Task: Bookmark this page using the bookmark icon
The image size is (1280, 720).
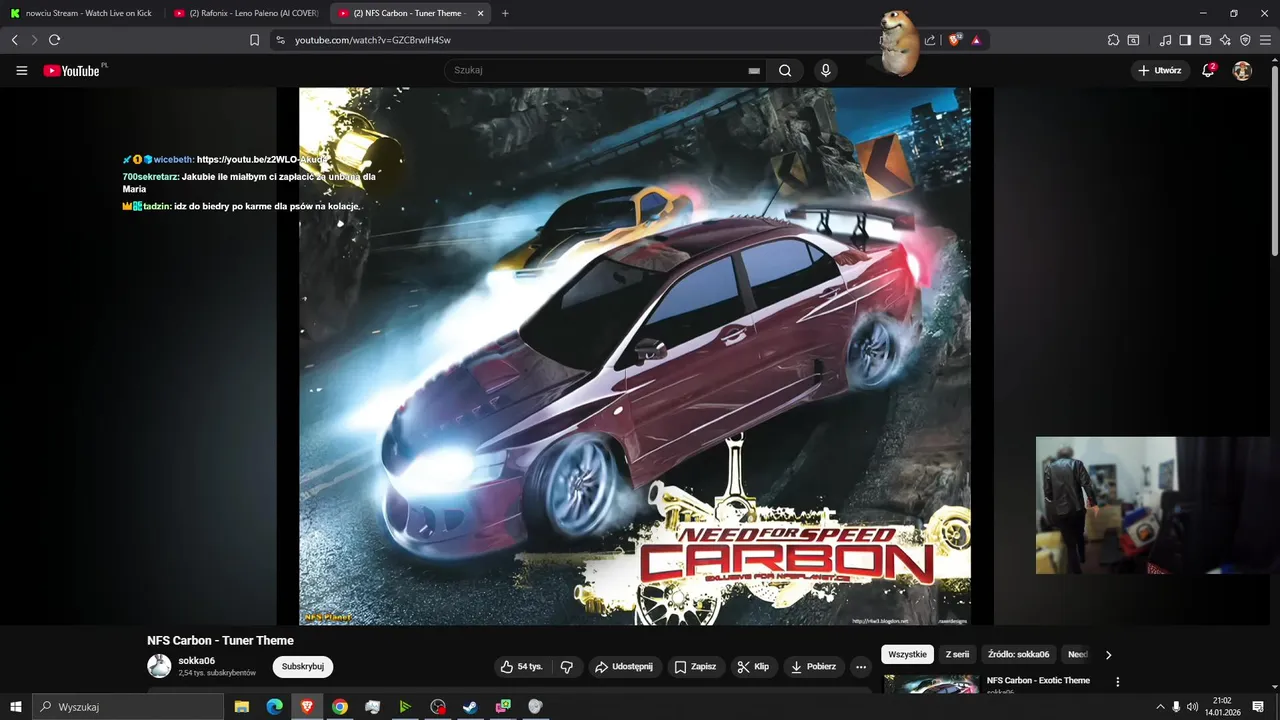Action: [x=254, y=40]
